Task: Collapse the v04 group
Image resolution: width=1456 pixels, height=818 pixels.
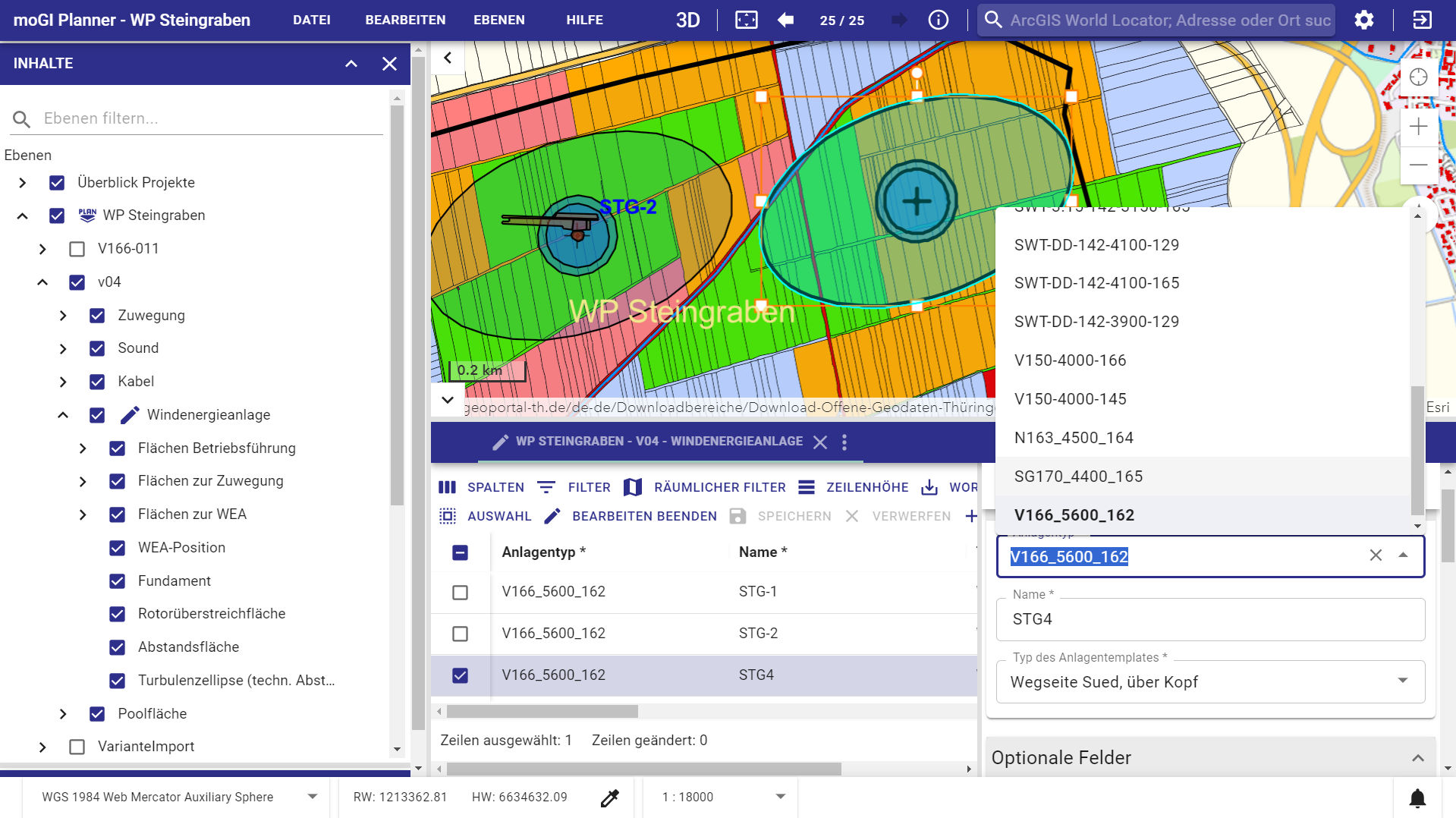Action: point(42,282)
